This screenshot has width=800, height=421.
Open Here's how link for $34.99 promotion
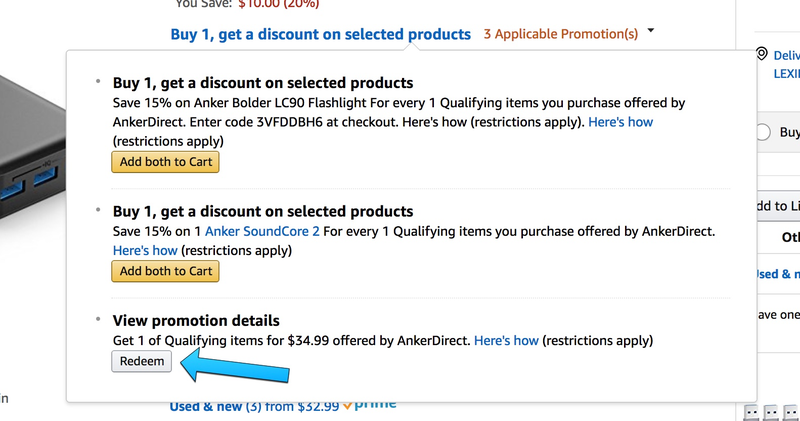click(506, 340)
